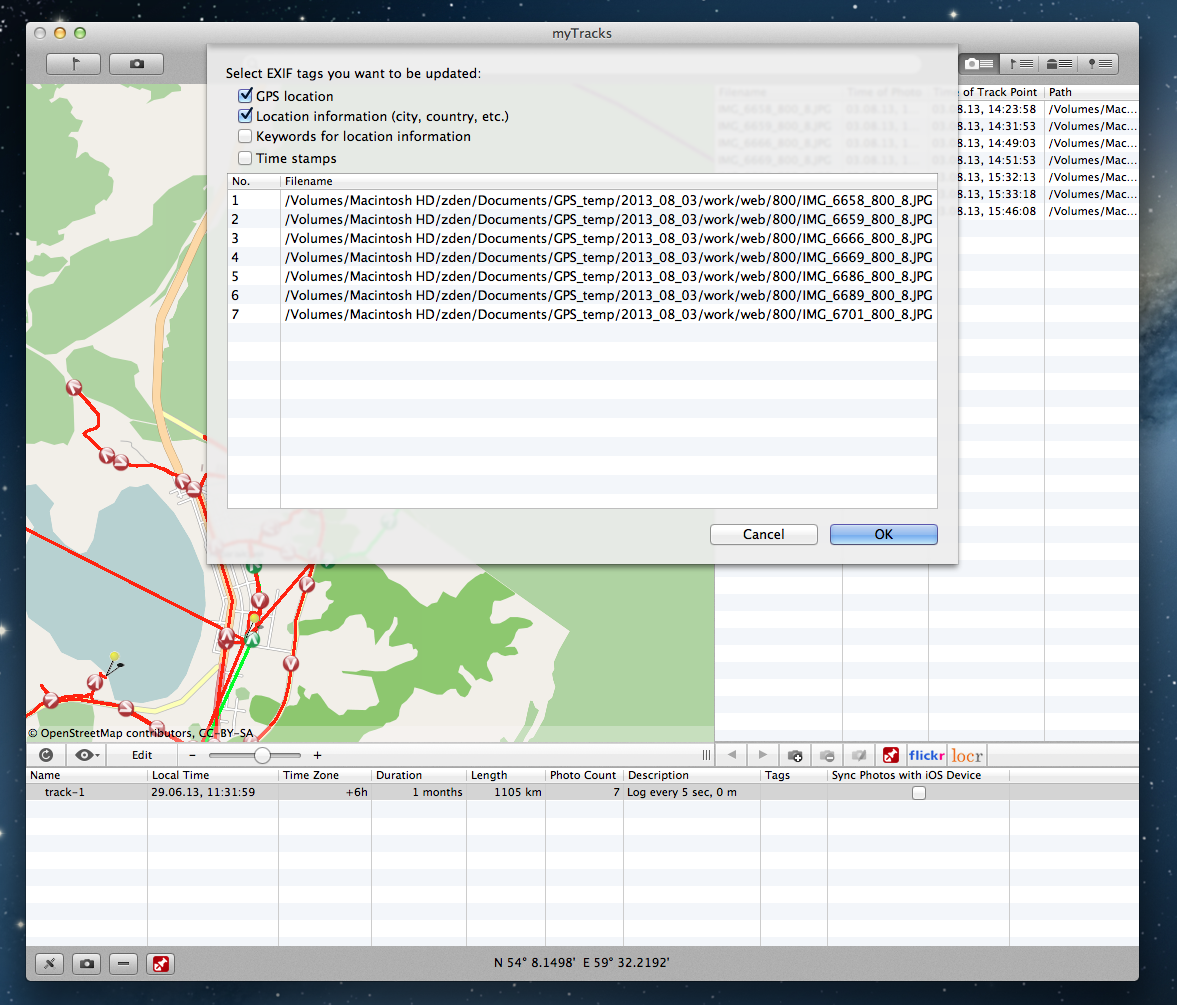Click the dimmed photo icon beside add photos
The image size is (1177, 1005).
point(827,756)
